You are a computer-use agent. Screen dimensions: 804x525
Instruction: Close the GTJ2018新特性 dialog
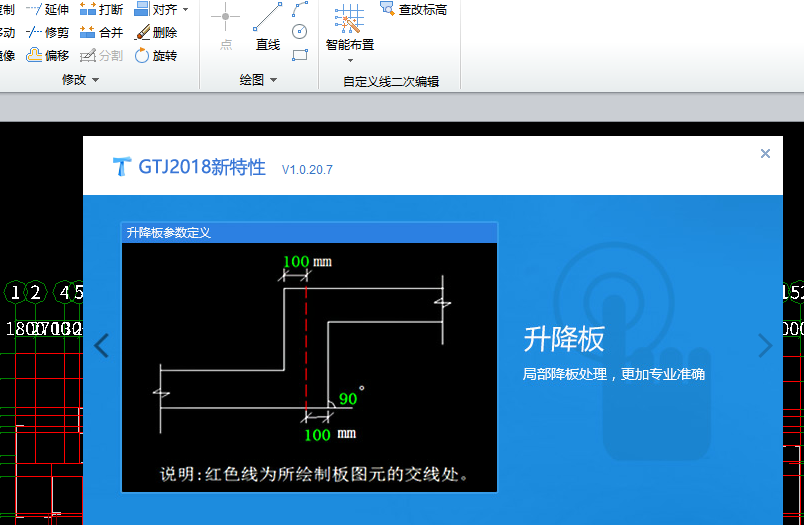pyautogui.click(x=765, y=153)
